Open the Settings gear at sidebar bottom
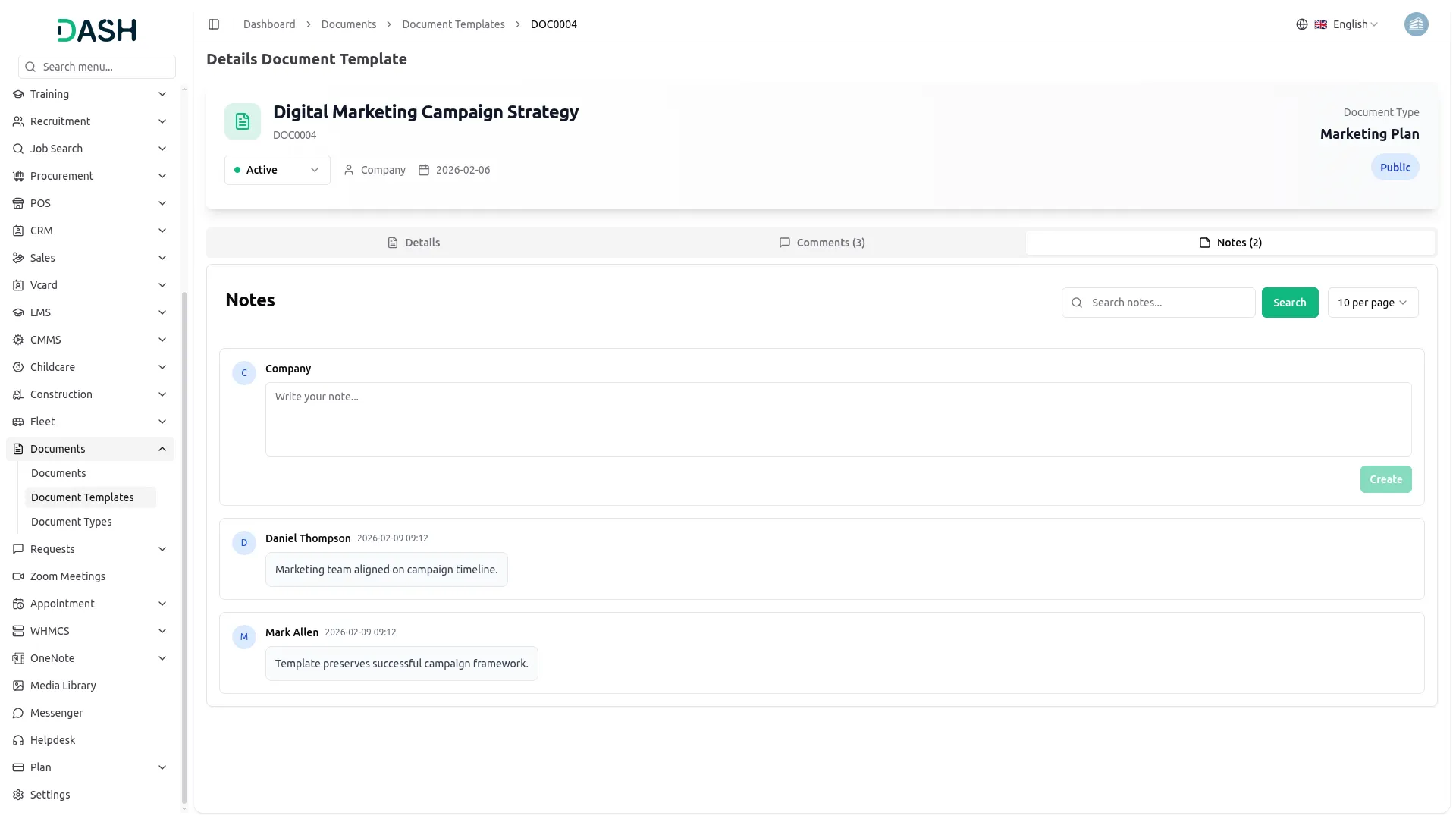Image resolution: width=1456 pixels, height=819 pixels. [18, 795]
